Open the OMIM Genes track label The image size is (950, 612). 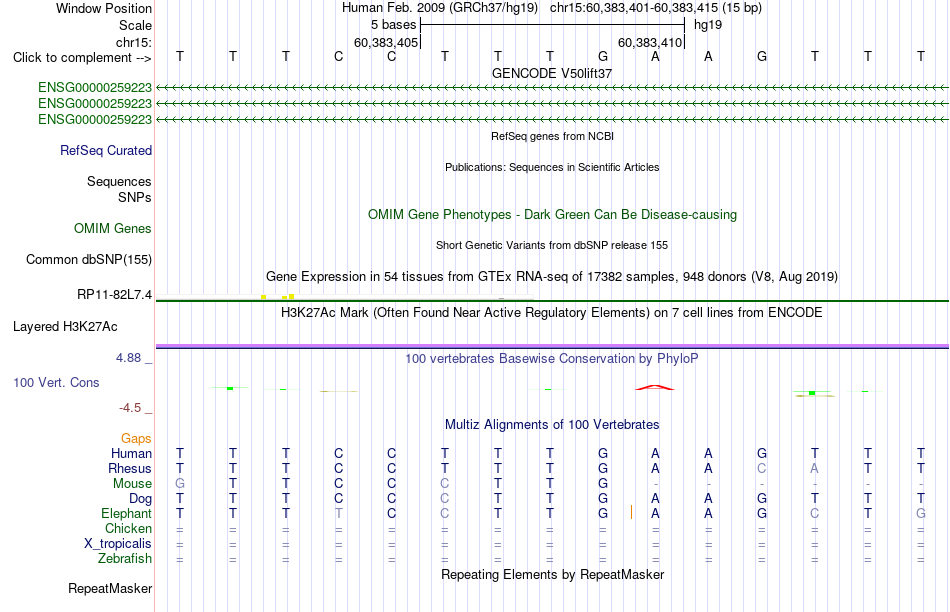(113, 228)
